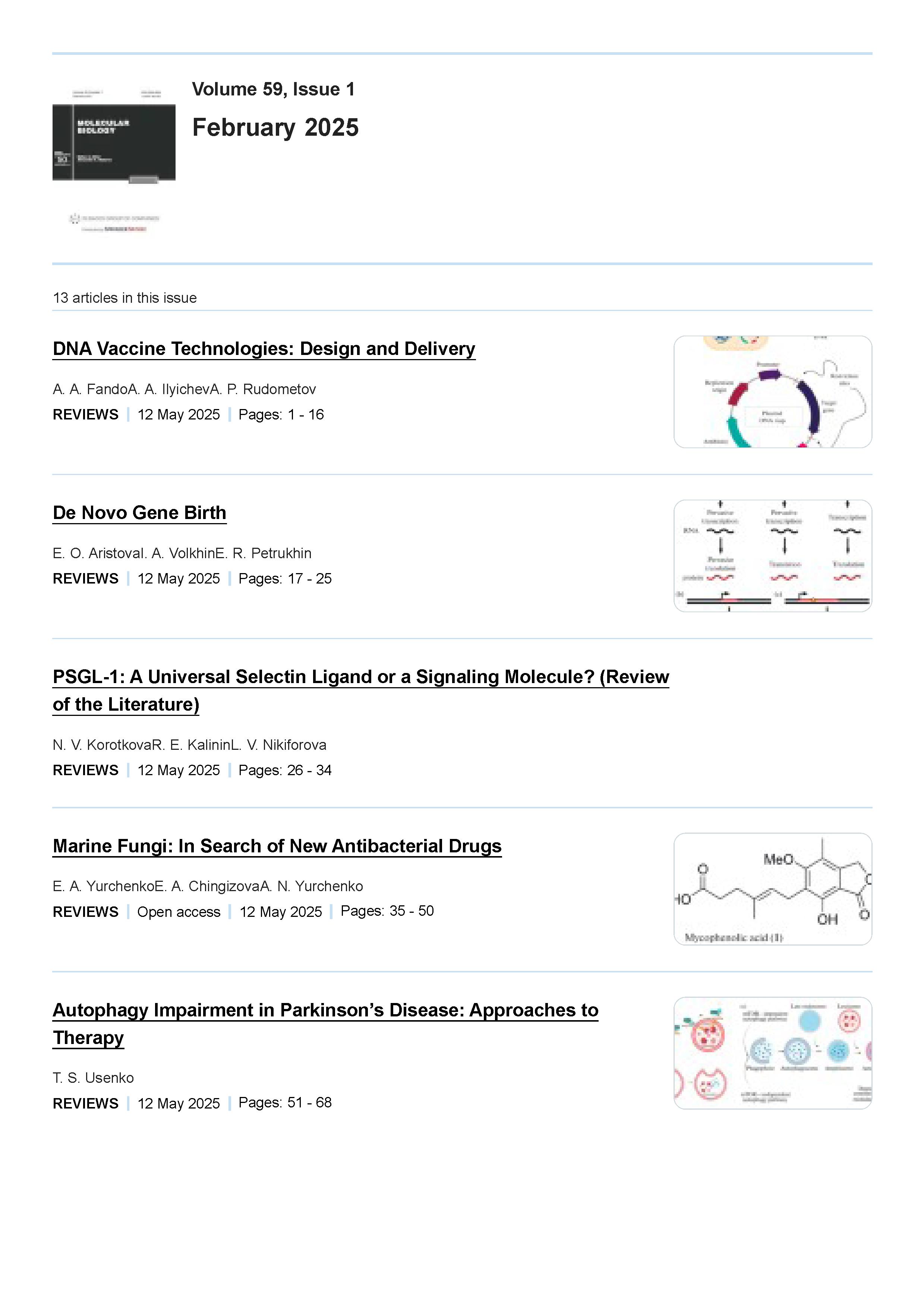Click author names Fando, Ilyichev, Rudometov
This screenshot has width=924, height=1308.
184,389
